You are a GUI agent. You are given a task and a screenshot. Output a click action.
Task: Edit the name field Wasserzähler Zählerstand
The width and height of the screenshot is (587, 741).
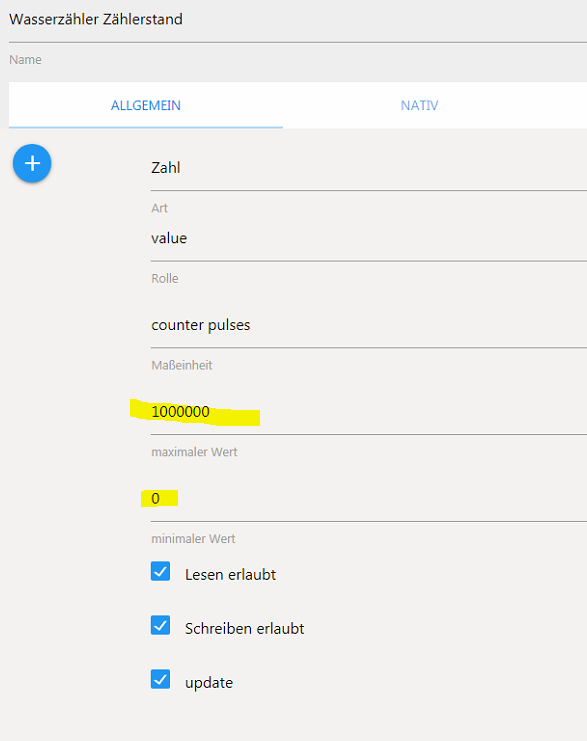[x=298, y=21]
